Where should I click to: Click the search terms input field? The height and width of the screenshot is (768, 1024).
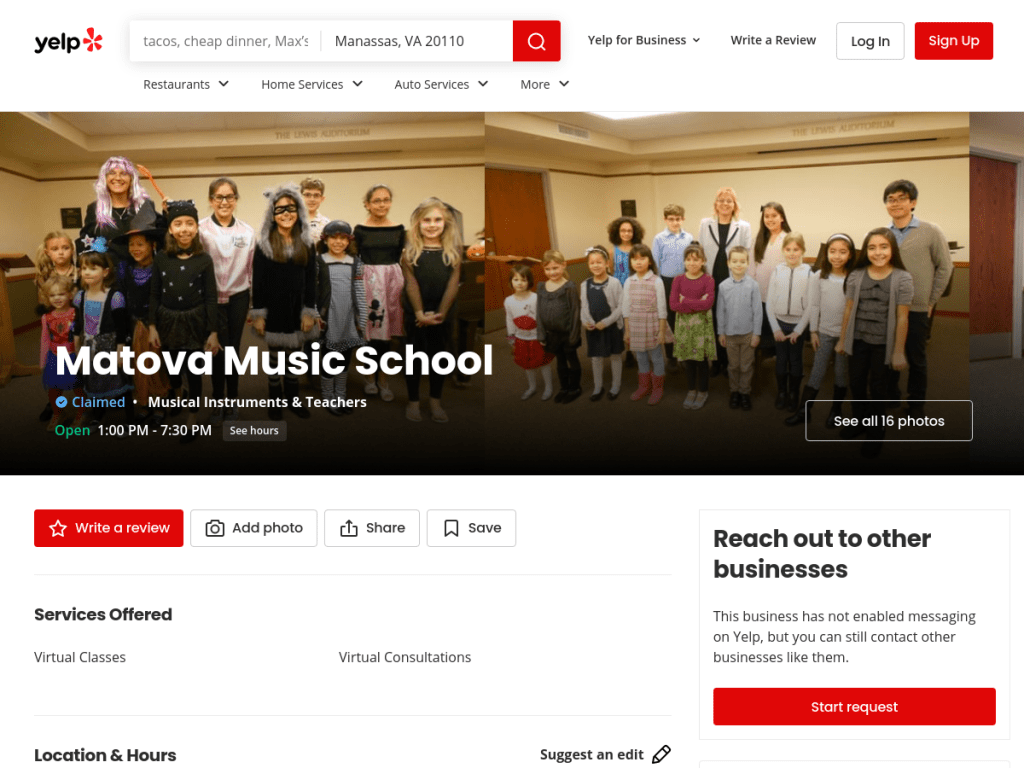pos(226,41)
